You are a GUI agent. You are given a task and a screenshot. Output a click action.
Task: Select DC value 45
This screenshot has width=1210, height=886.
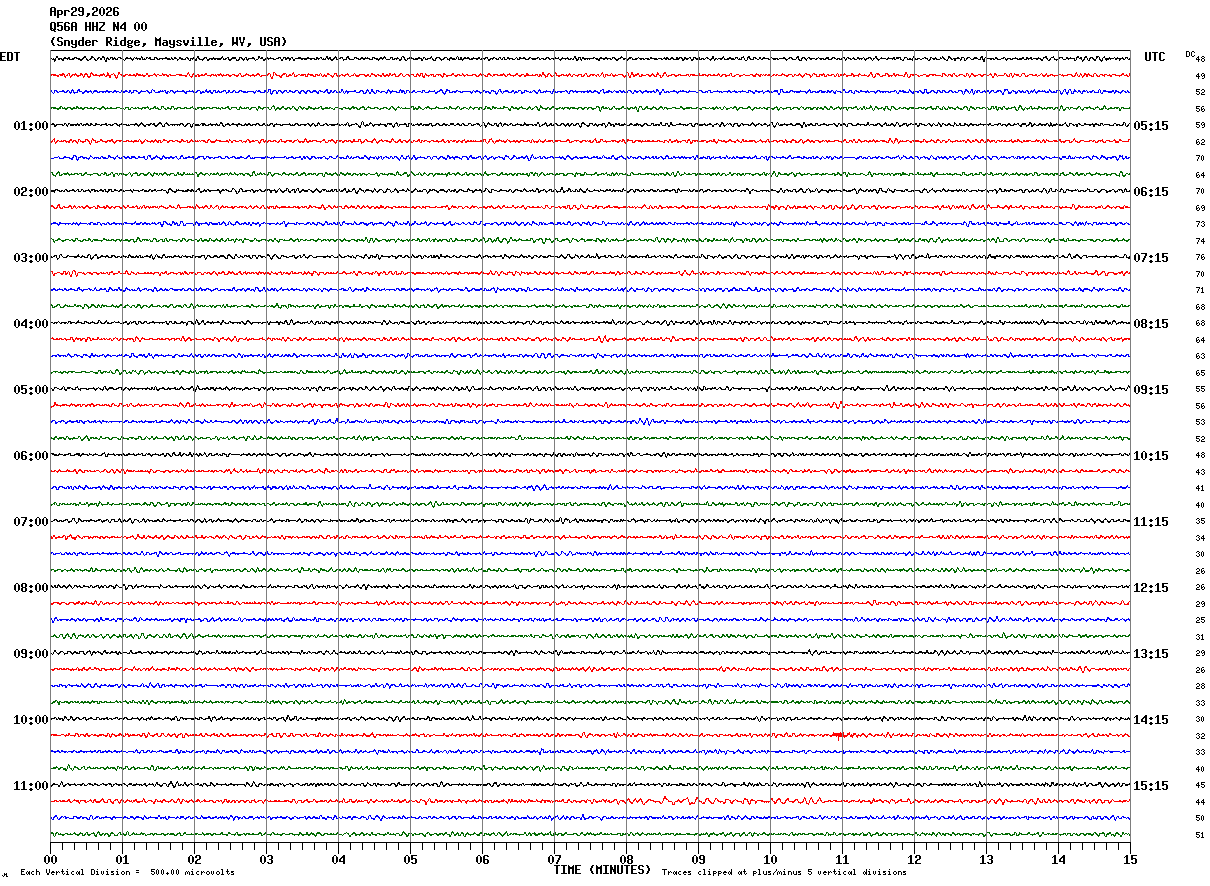pos(1200,785)
